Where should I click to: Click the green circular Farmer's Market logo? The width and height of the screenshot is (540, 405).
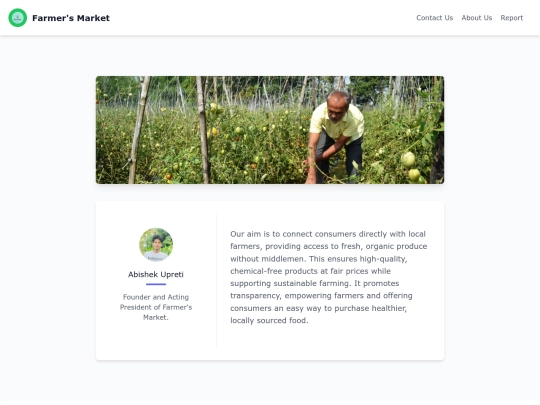coord(18,18)
